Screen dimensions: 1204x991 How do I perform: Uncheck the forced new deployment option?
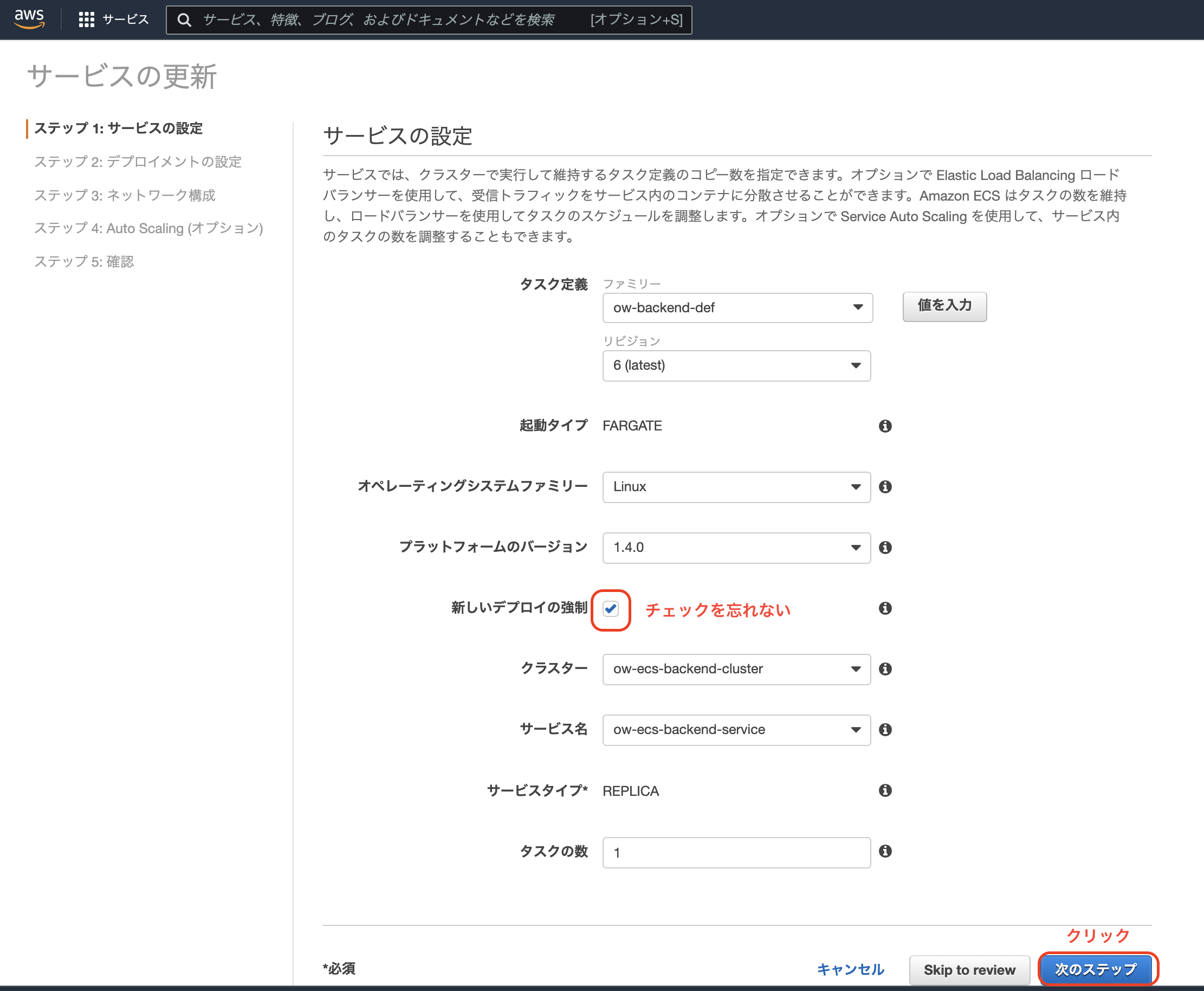(x=611, y=608)
